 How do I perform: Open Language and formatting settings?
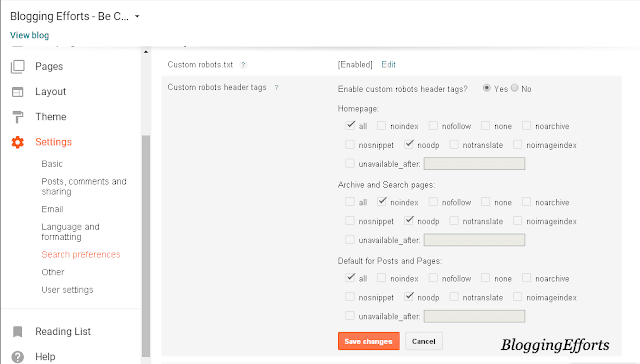[x=70, y=232]
